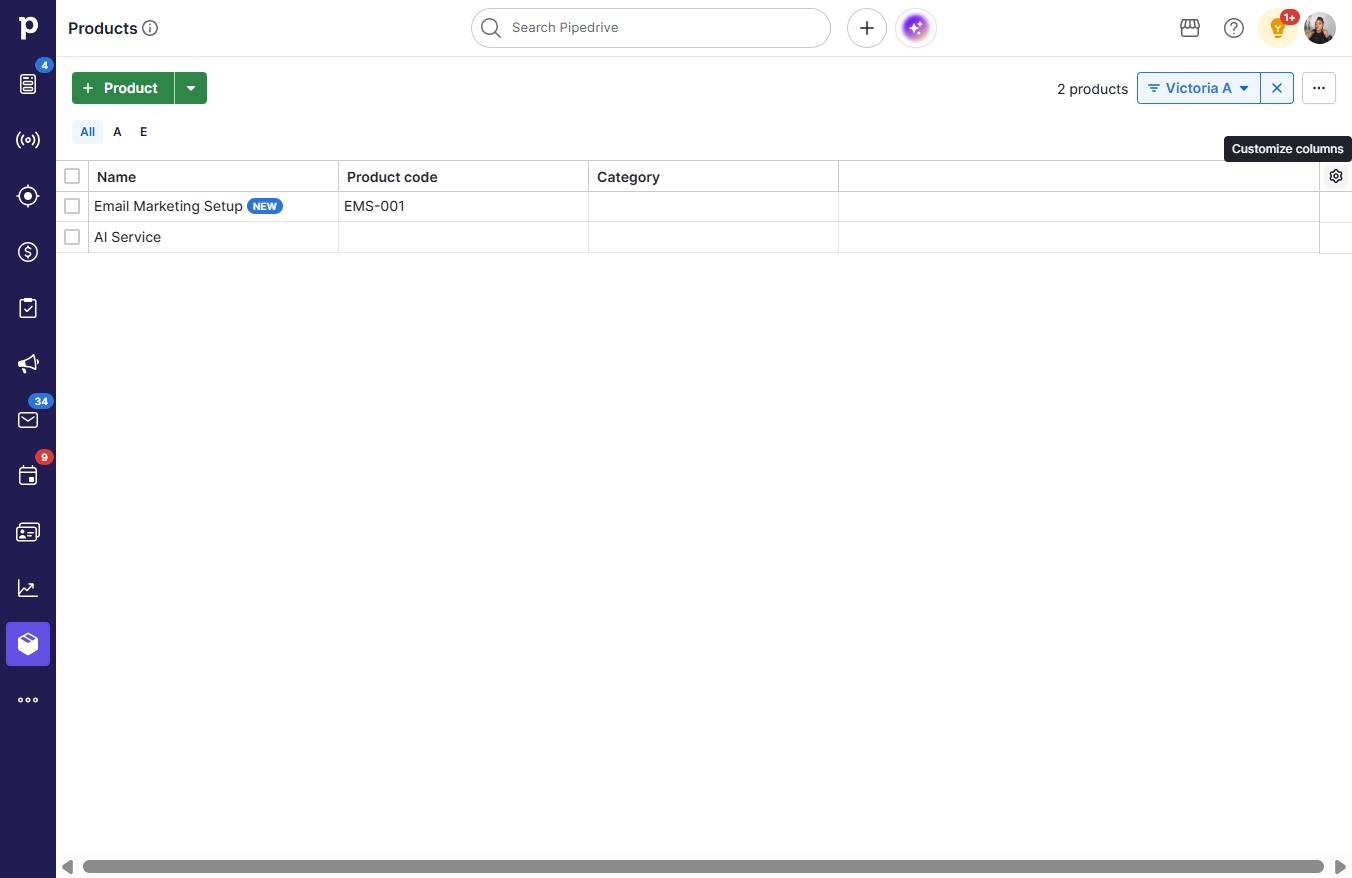
Task: Click the EMS-001 product code cell
Action: click(x=463, y=206)
